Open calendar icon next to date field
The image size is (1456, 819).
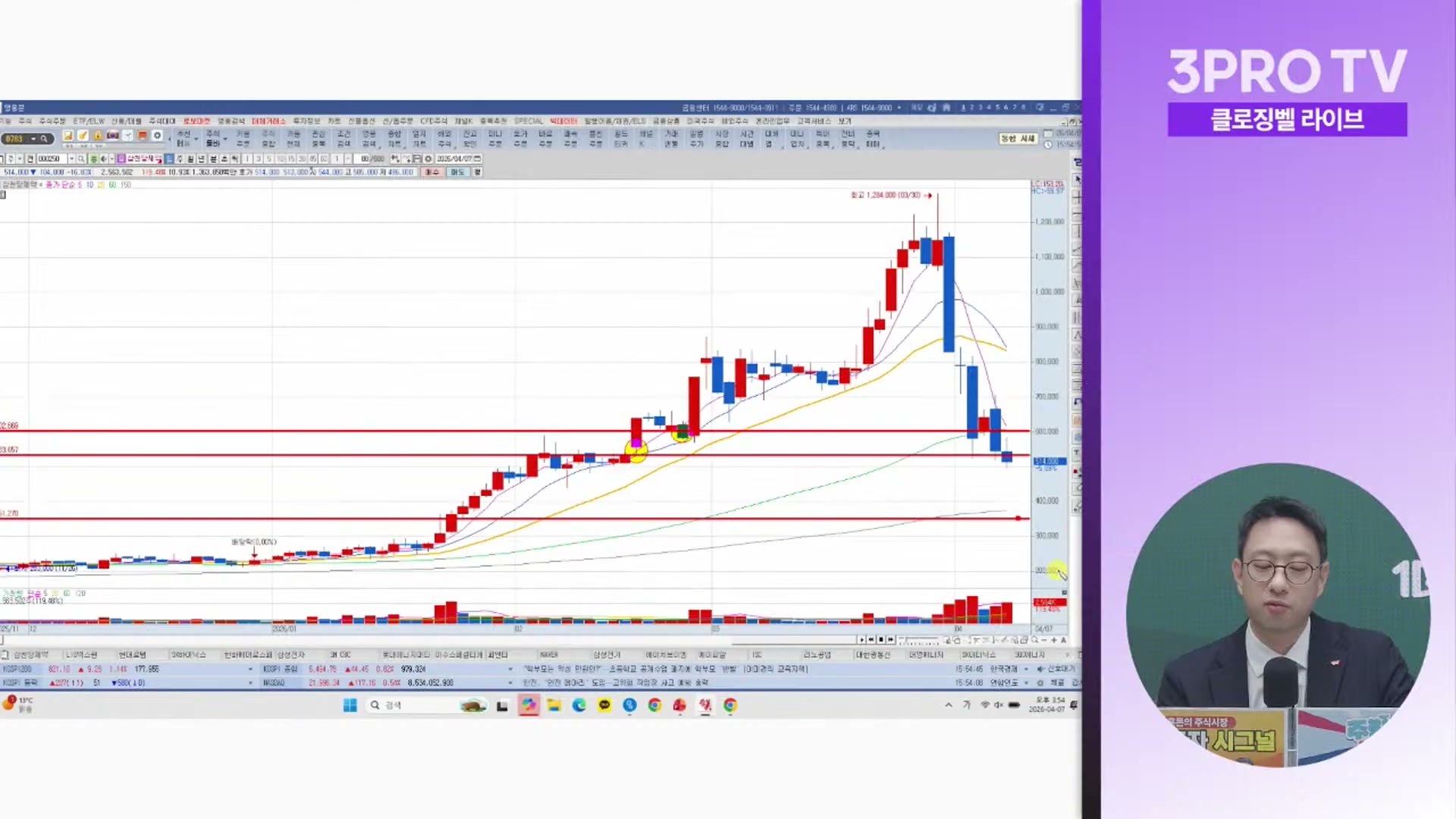coord(477,158)
